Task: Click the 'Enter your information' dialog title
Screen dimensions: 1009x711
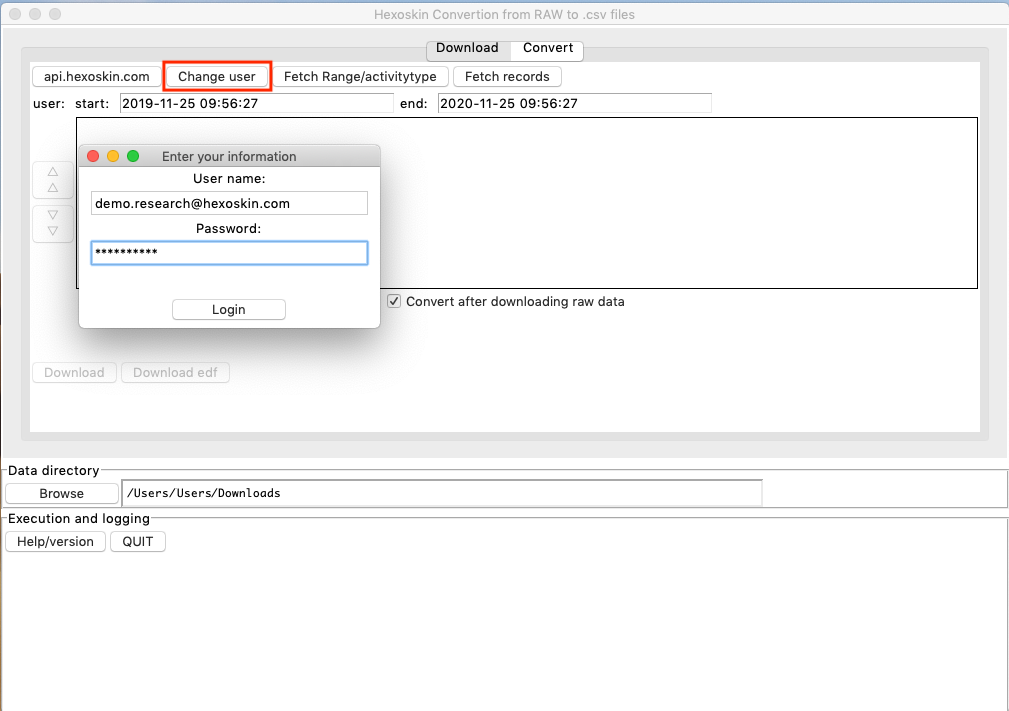Action: [229, 156]
